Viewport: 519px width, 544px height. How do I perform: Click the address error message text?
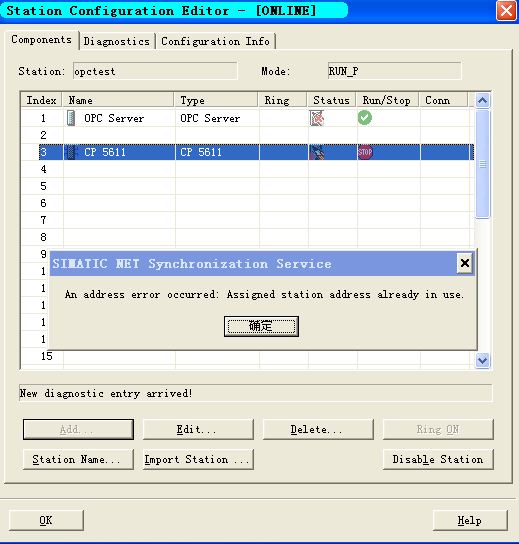[264, 295]
